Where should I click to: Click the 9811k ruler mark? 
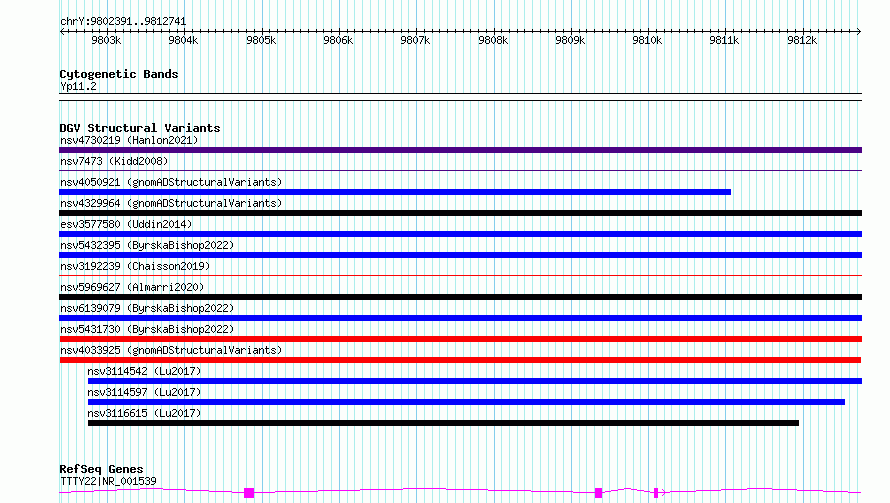[x=725, y=40]
